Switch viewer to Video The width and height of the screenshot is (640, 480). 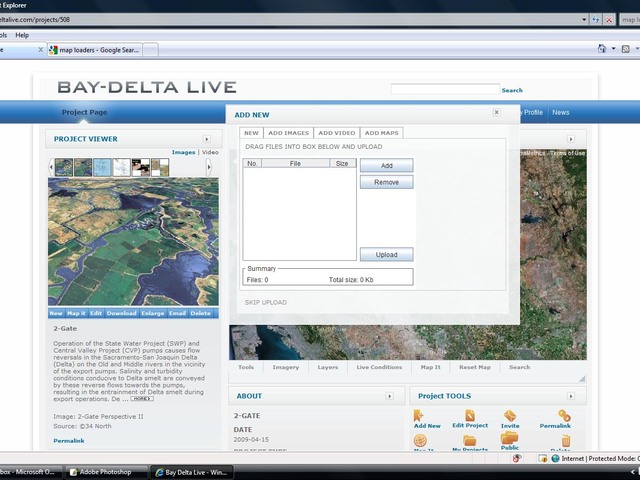coord(210,152)
